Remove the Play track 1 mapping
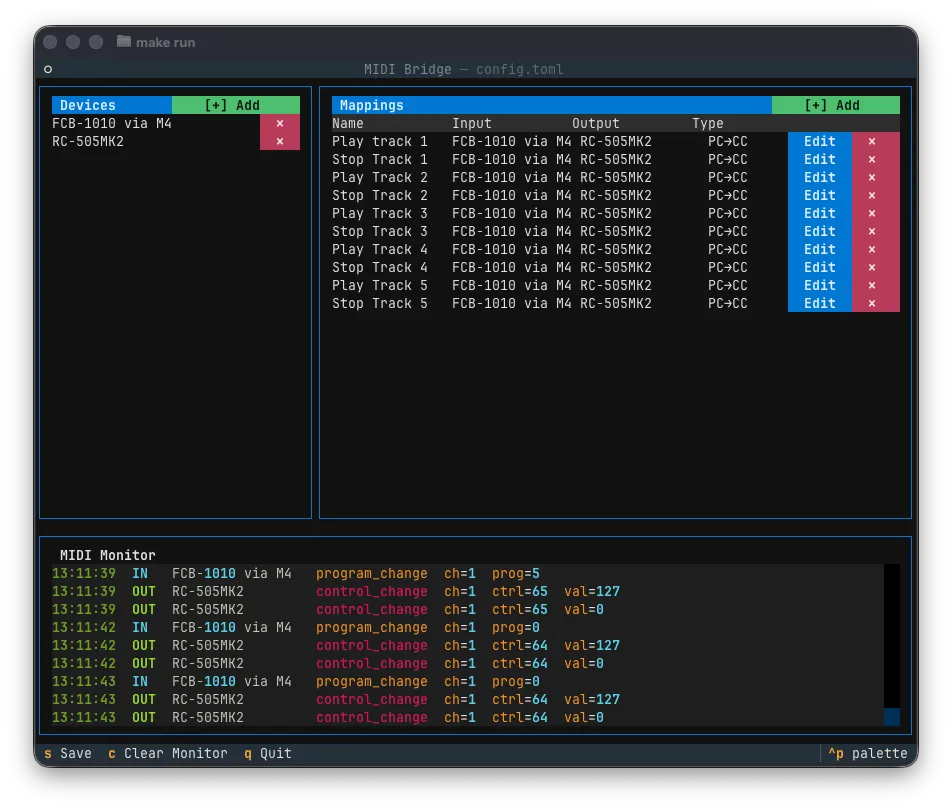Screen dimensions: 952x809 point(876,142)
